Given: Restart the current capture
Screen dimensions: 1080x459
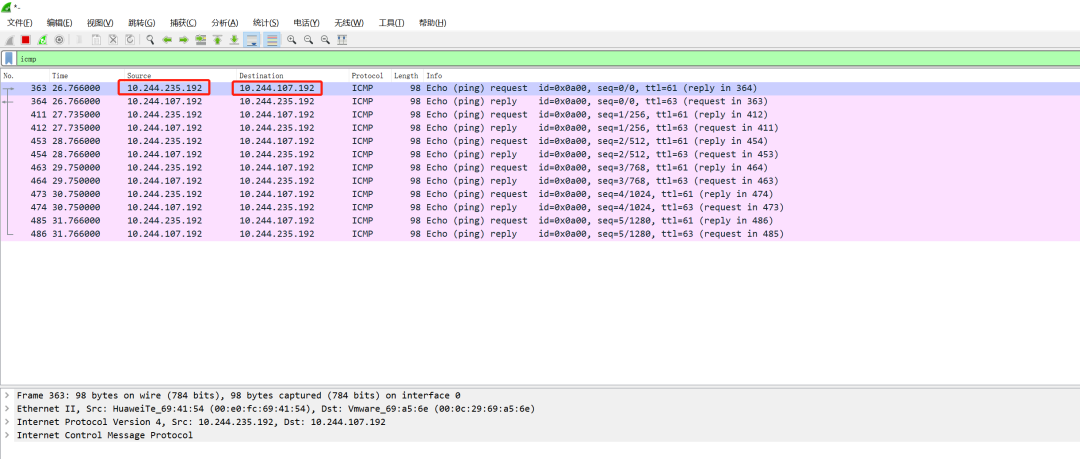Looking at the screenshot, I should (x=43, y=40).
